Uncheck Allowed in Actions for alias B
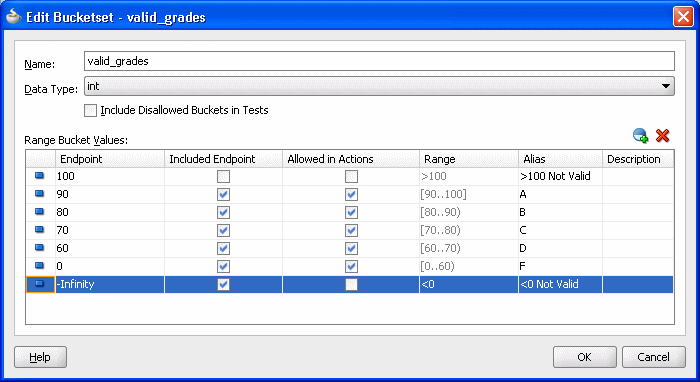700x382 pixels. (351, 212)
